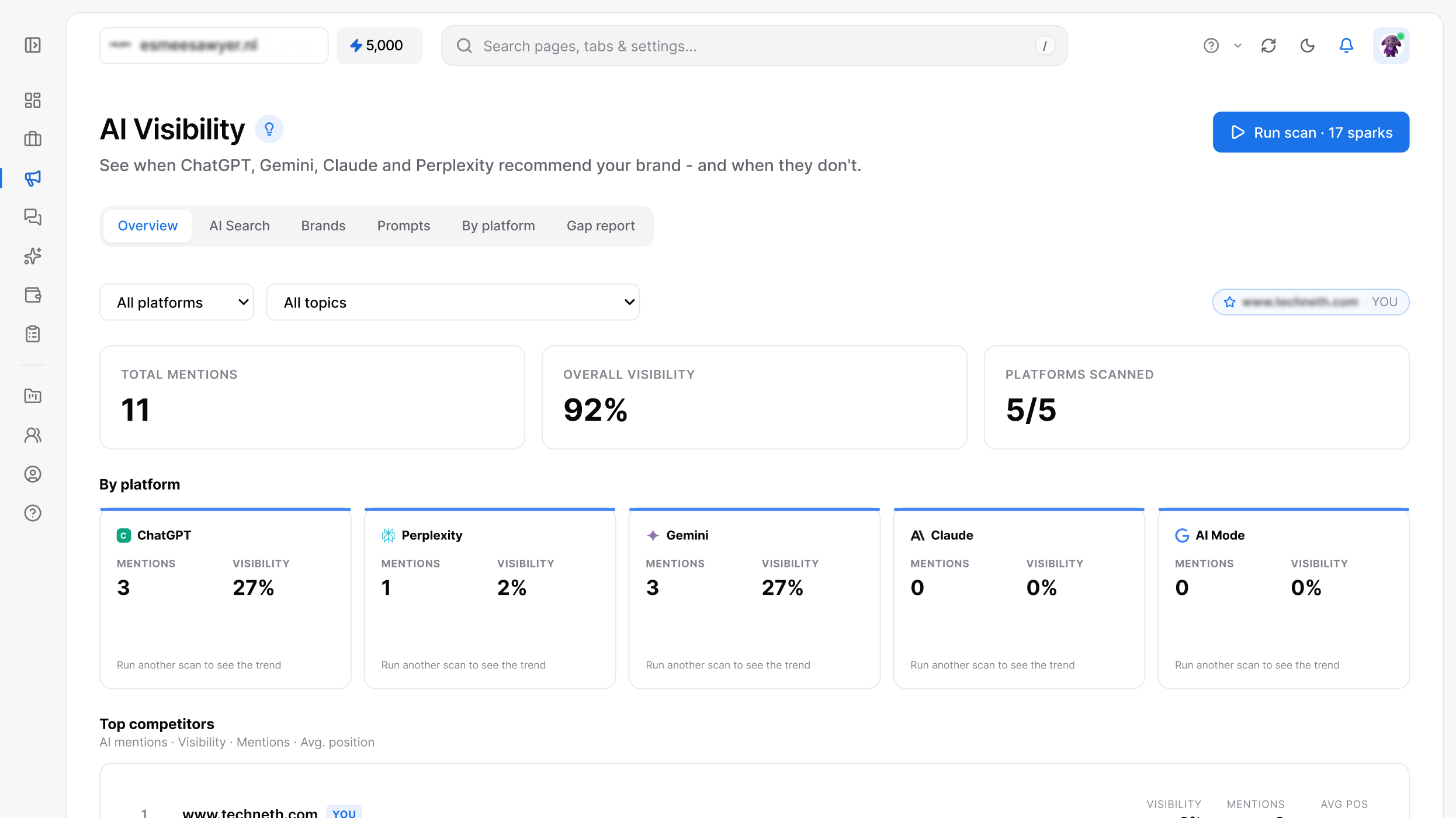
Task: Click the Top competitors heading
Action: click(157, 724)
